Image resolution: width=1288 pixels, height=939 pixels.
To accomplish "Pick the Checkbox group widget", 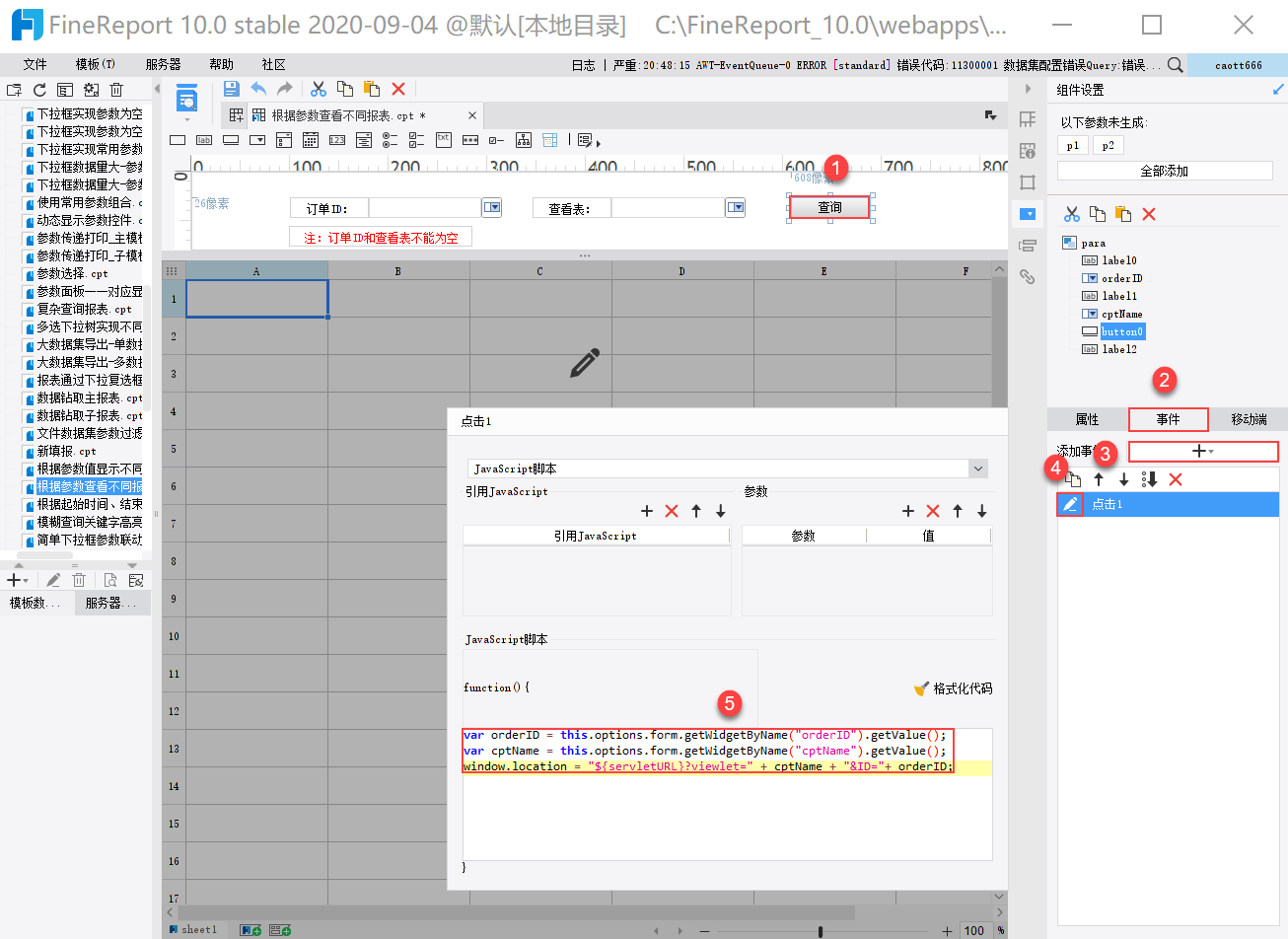I will point(417,140).
